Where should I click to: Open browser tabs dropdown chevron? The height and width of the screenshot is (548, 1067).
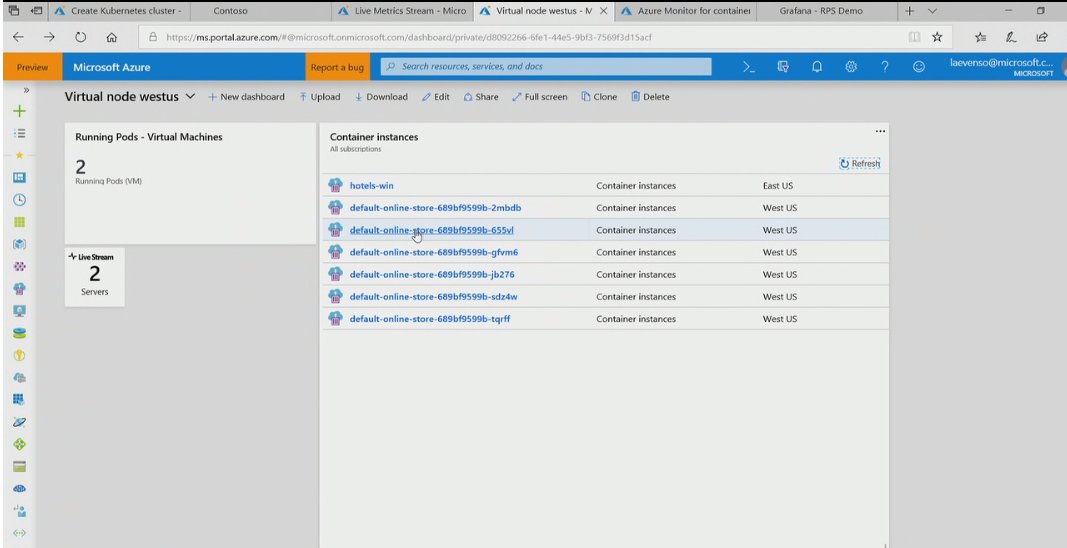[932, 11]
